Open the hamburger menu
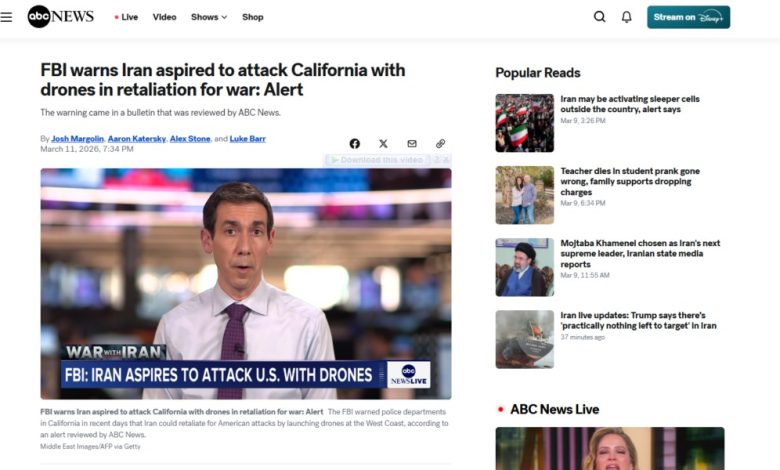The image size is (780, 470). pos(7,17)
